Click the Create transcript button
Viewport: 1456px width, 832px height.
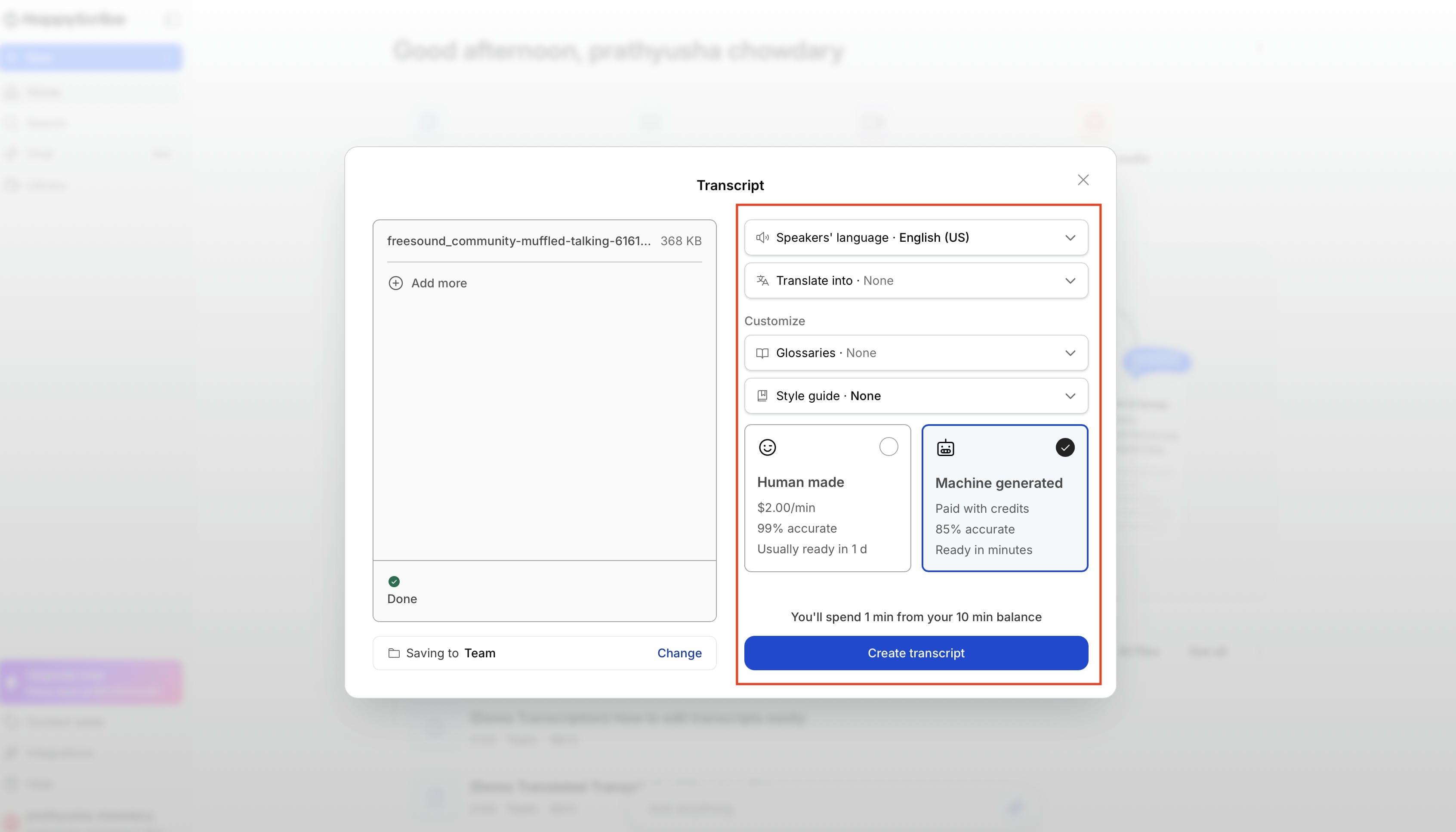pyautogui.click(x=916, y=653)
